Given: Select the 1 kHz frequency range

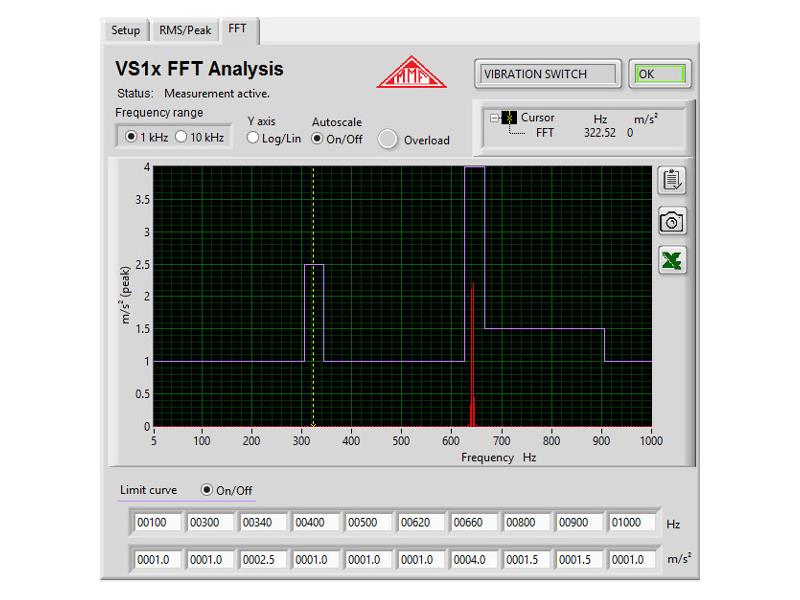Looking at the screenshot, I should pos(131,137).
